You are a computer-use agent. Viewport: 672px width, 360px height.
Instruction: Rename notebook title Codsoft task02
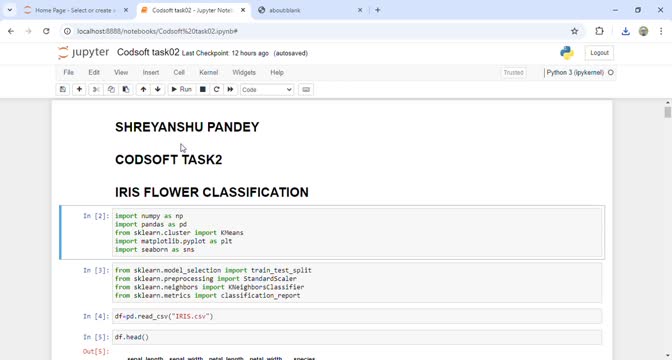pyautogui.click(x=148, y=53)
